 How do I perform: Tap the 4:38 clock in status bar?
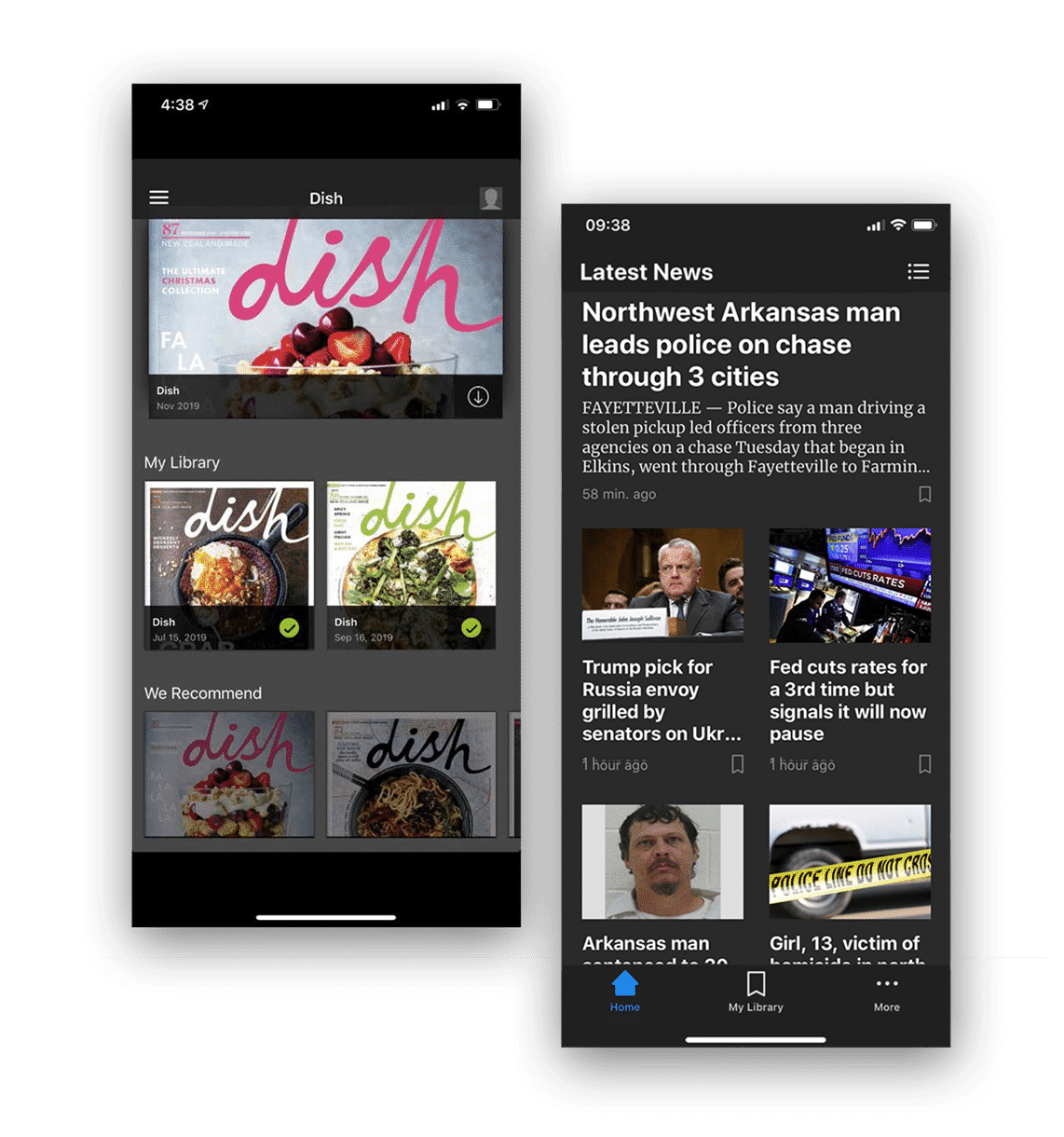point(177,104)
